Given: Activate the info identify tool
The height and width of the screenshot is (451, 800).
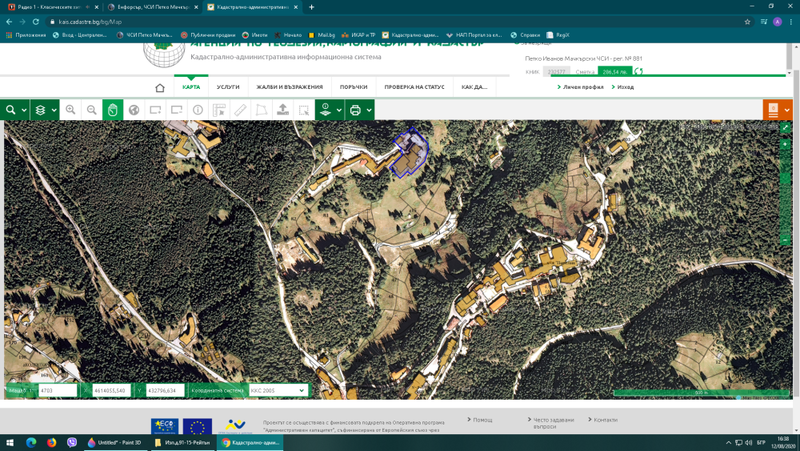Looking at the screenshot, I should point(198,110).
